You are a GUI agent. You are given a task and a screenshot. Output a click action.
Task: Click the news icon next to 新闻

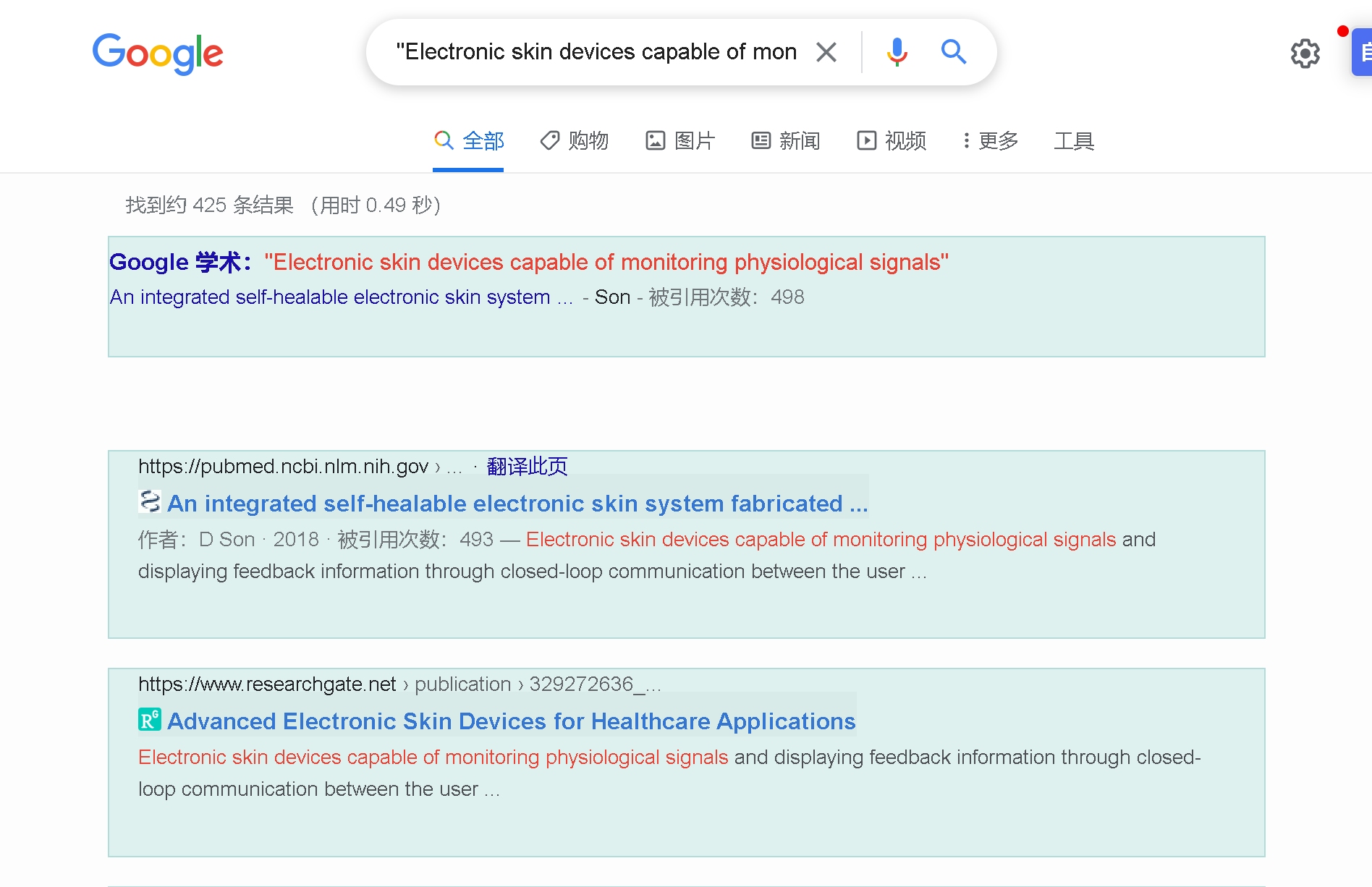(761, 140)
